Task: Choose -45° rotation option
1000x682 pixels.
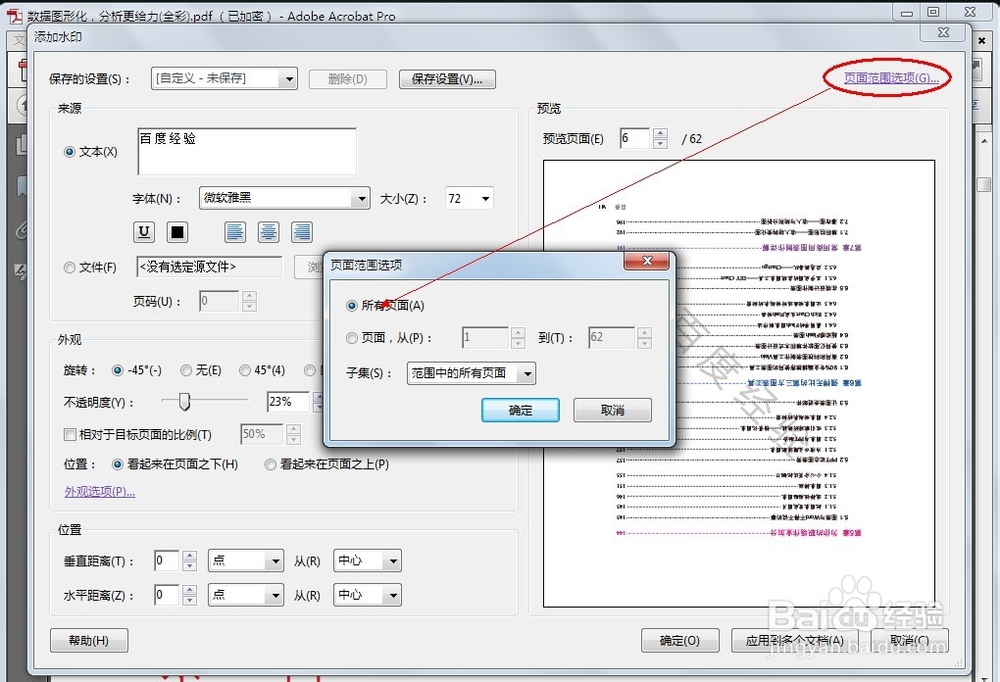Action: tap(117, 370)
